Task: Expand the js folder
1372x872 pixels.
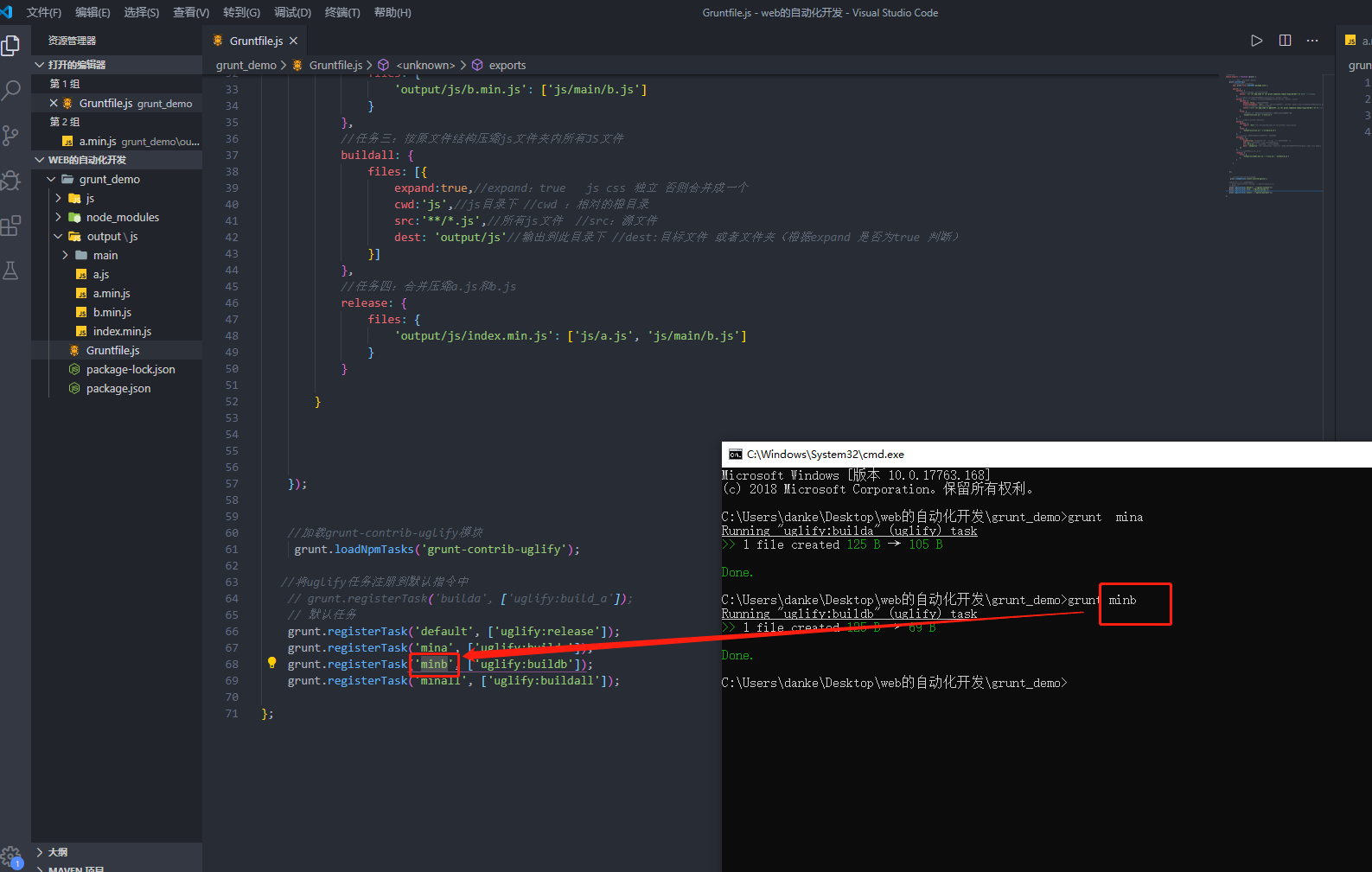Action: [117, 198]
